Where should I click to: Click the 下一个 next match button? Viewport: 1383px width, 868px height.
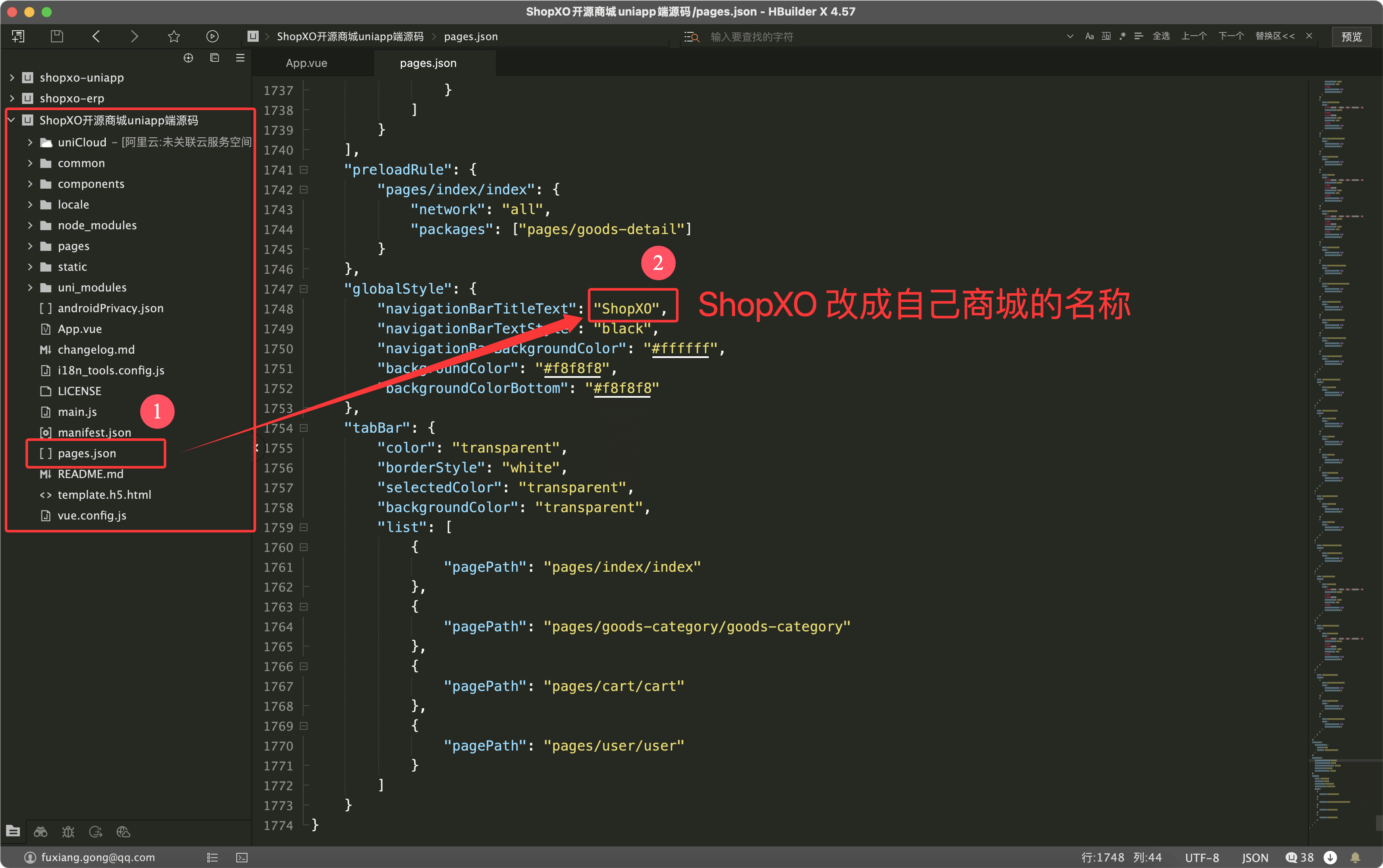[x=1231, y=36]
